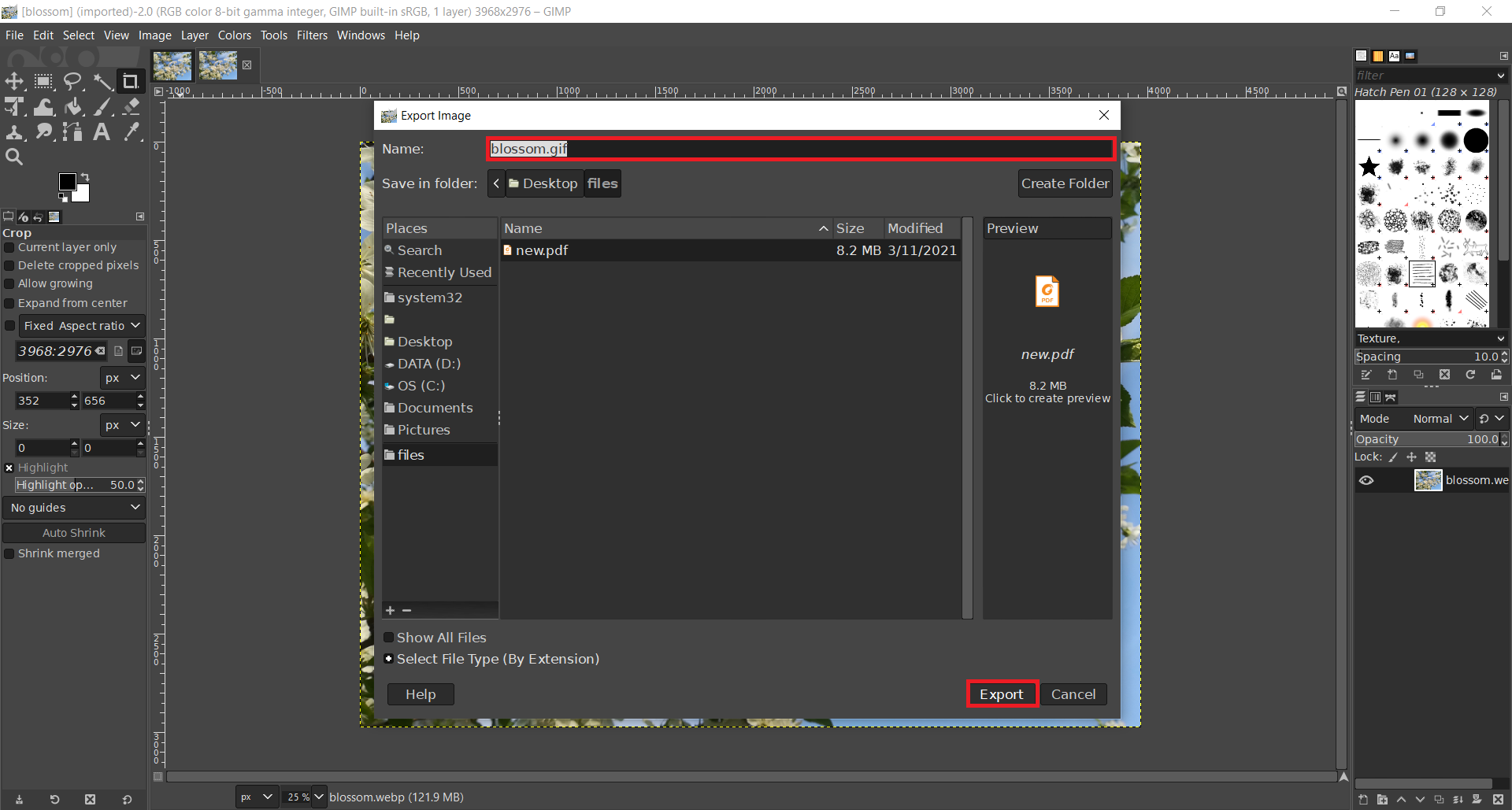Click the Zoom magnifier tool
The width and height of the screenshot is (1512, 810).
(14, 157)
